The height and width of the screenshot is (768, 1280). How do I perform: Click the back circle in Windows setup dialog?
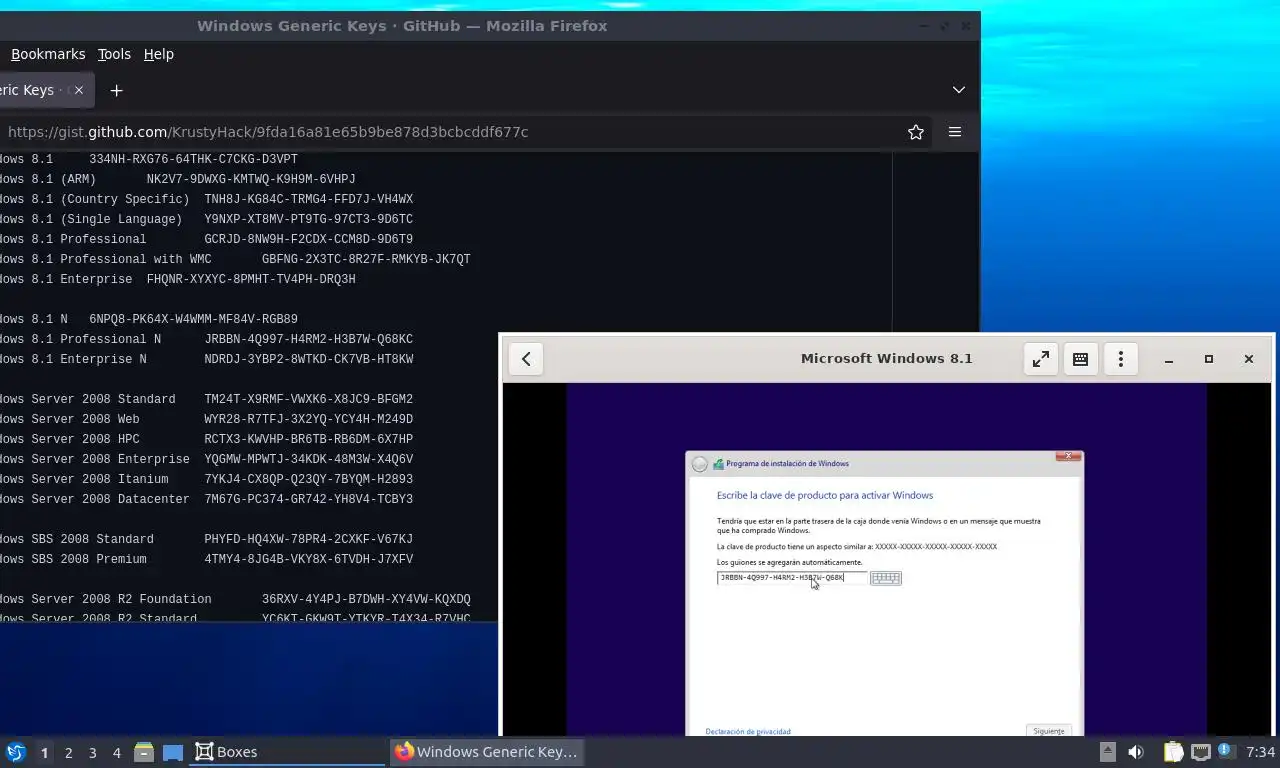click(x=700, y=464)
